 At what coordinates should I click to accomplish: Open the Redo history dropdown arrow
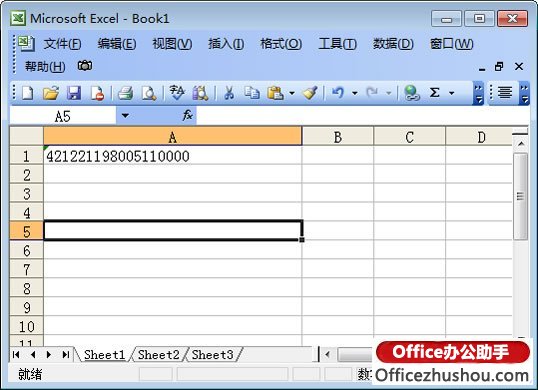coord(388,93)
